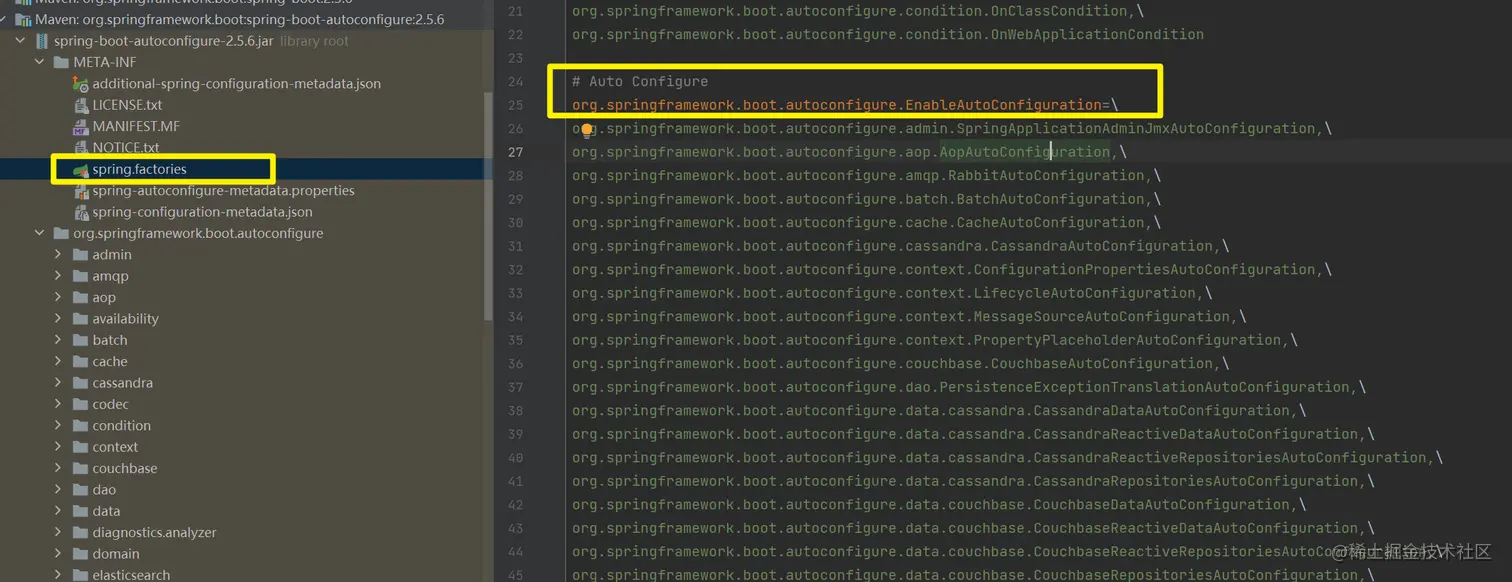Click the EnableAutoConfiguration key on line 25
Screen dimensions: 1512x582
coord(836,105)
